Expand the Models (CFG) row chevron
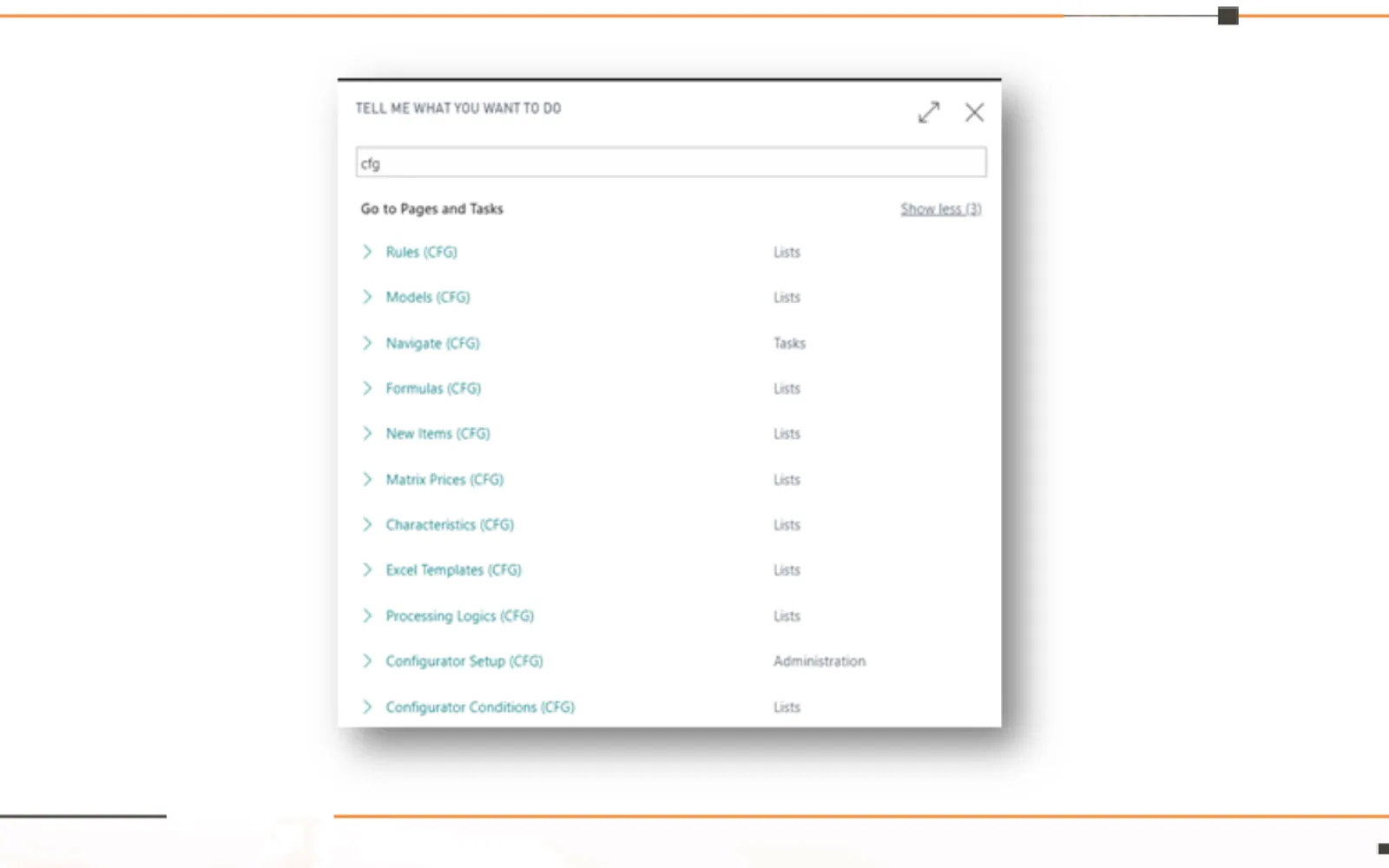 pyautogui.click(x=367, y=297)
